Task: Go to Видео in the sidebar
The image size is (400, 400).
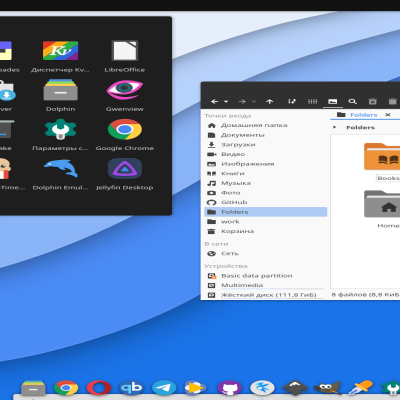Action: [x=265, y=154]
